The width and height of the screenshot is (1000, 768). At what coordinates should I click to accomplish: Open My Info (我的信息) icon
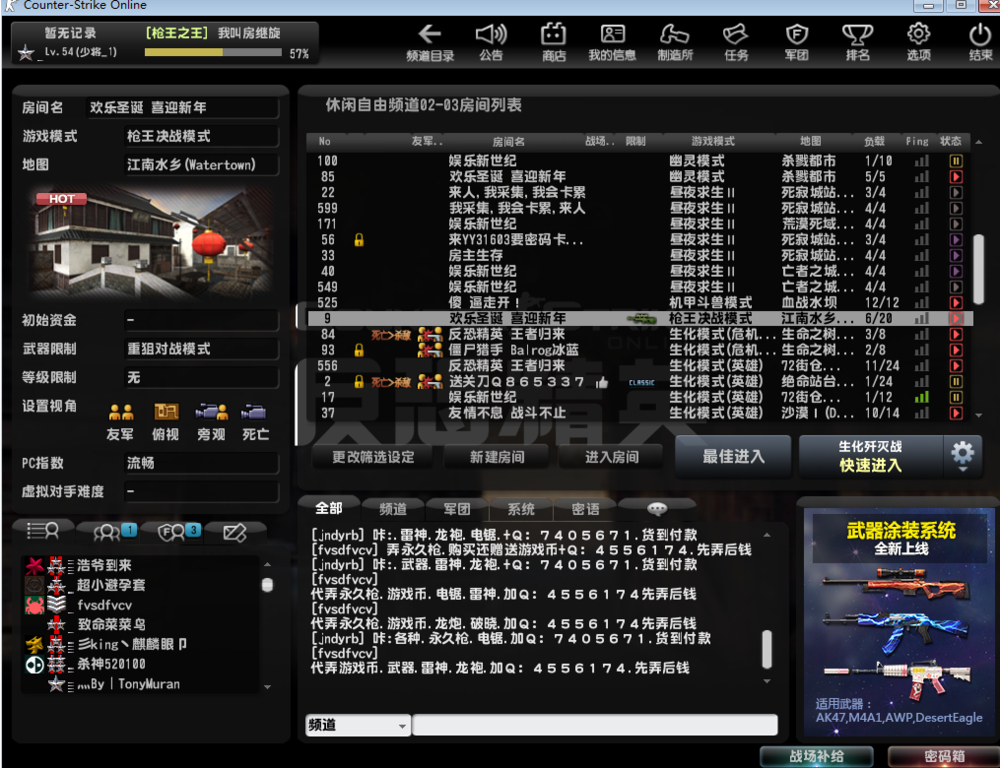612,42
